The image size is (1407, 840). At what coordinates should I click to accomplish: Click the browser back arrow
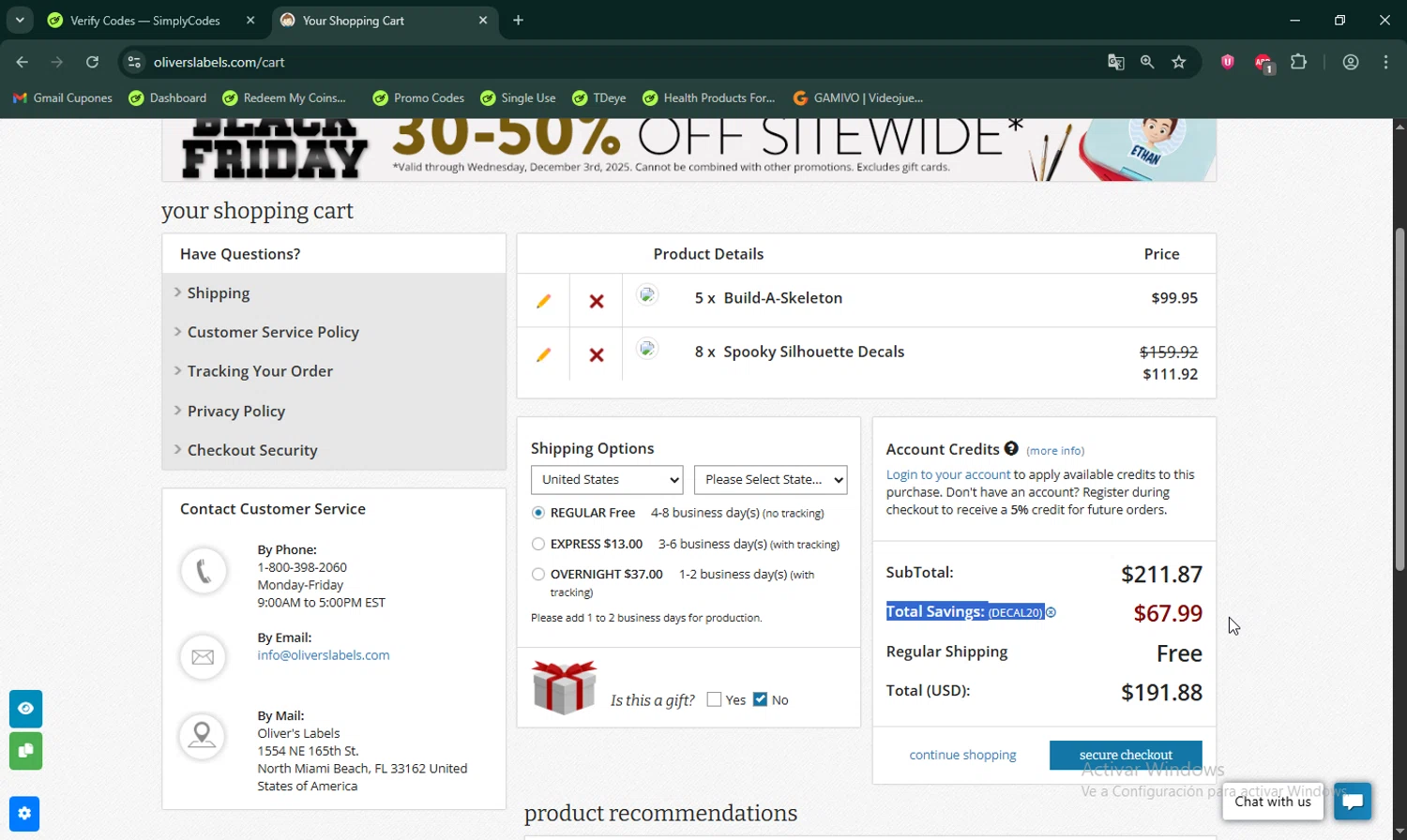[23, 62]
